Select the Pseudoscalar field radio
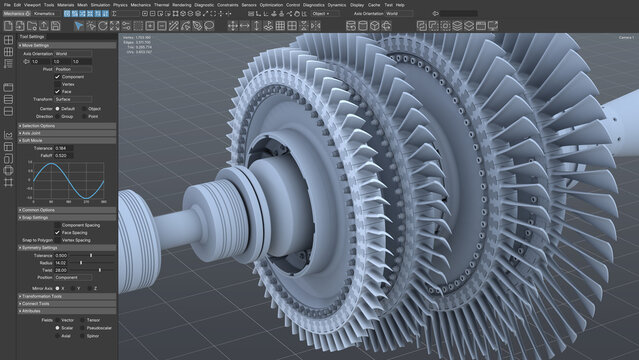 [x=82, y=328]
